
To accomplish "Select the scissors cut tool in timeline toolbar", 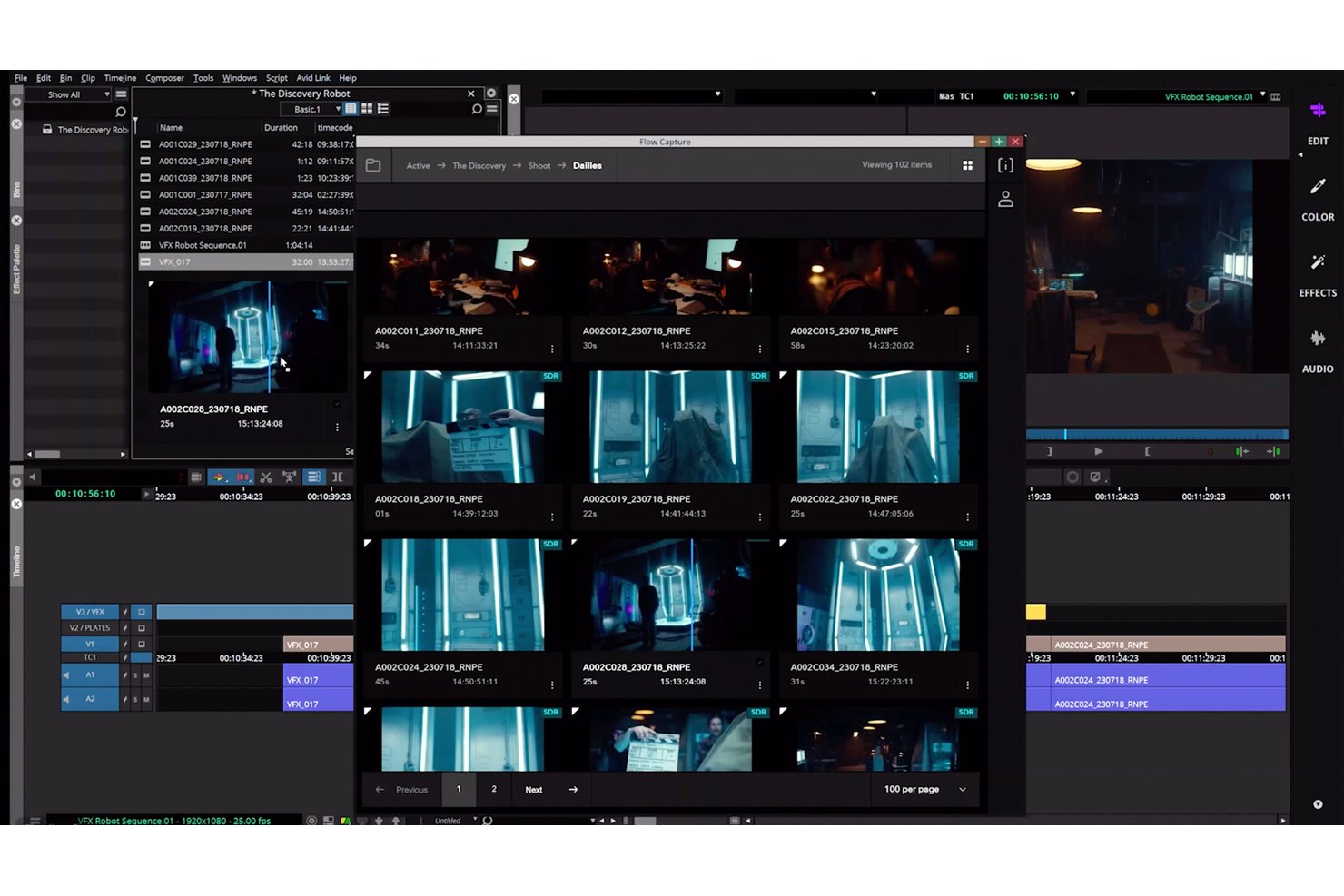I will 266,477.
